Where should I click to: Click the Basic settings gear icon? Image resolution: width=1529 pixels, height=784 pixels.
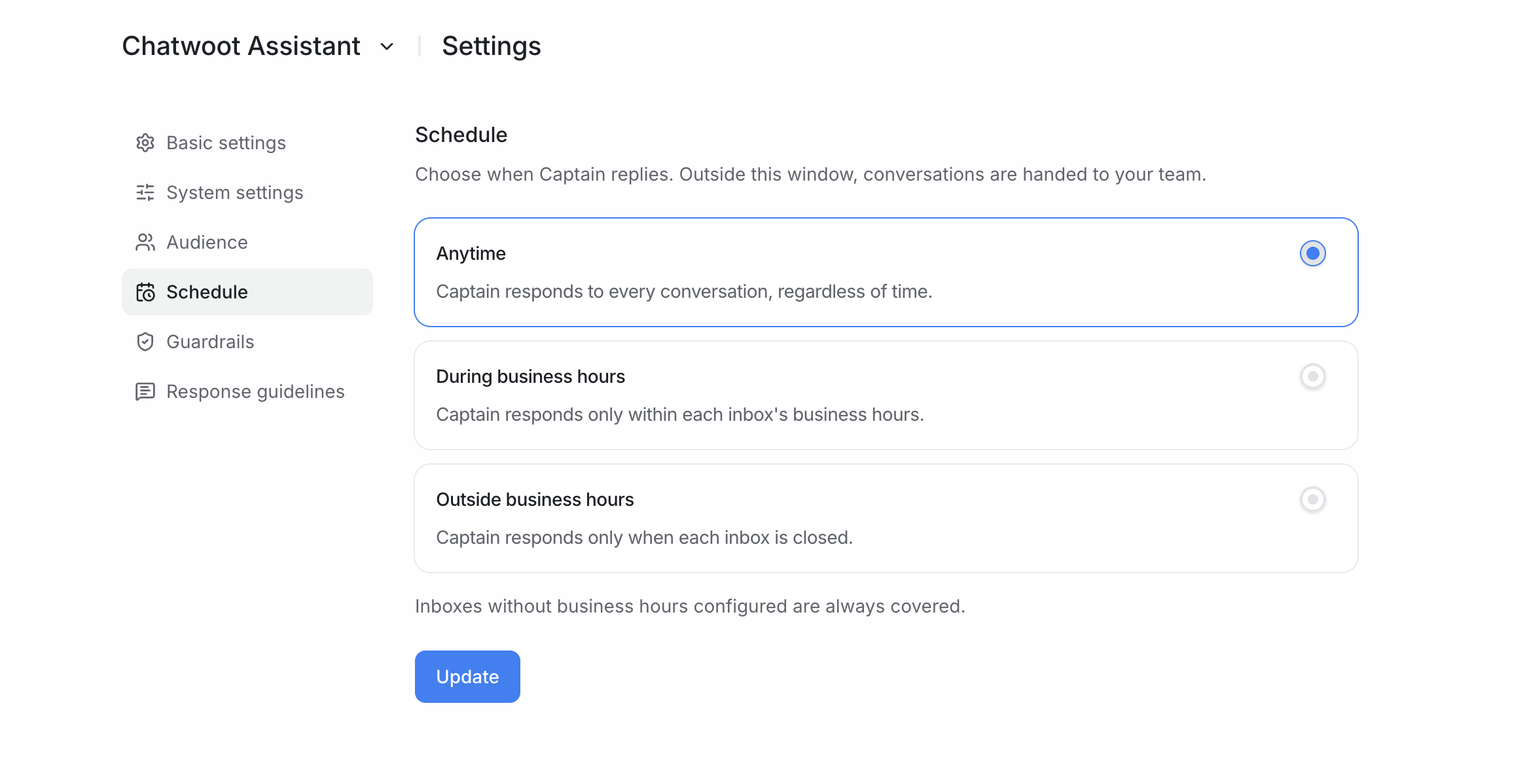pyautogui.click(x=145, y=143)
